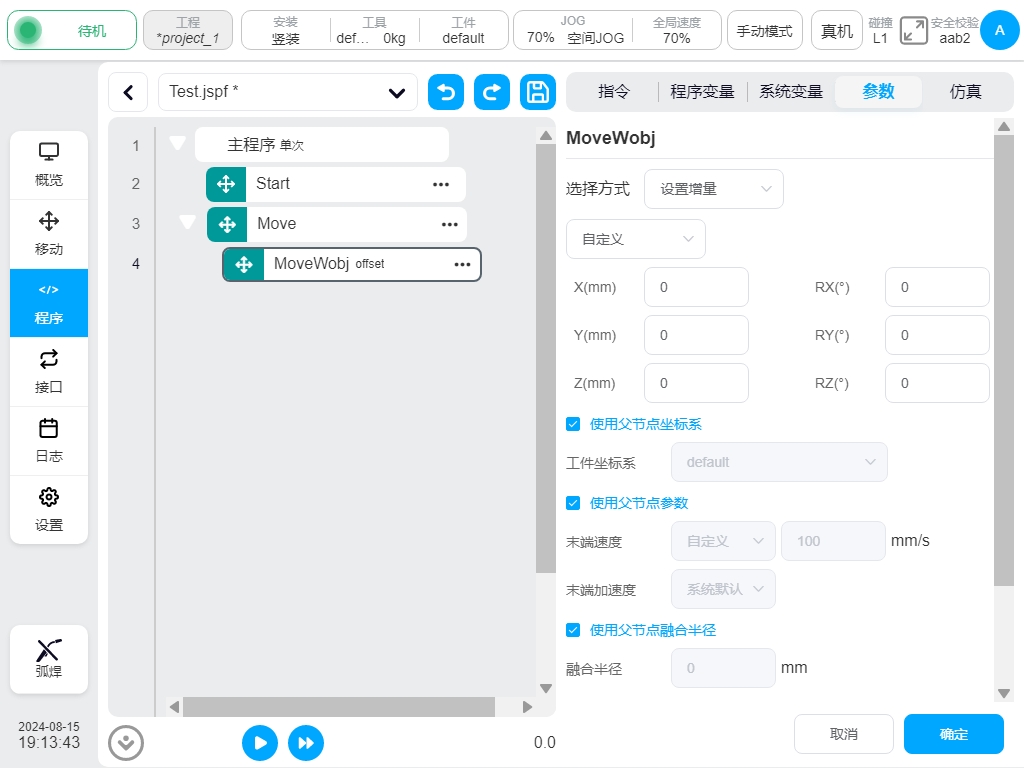Image resolution: width=1024 pixels, height=768 pixels.
Task: Open the 弧焊 arc welding panel
Action: pyautogui.click(x=49, y=659)
